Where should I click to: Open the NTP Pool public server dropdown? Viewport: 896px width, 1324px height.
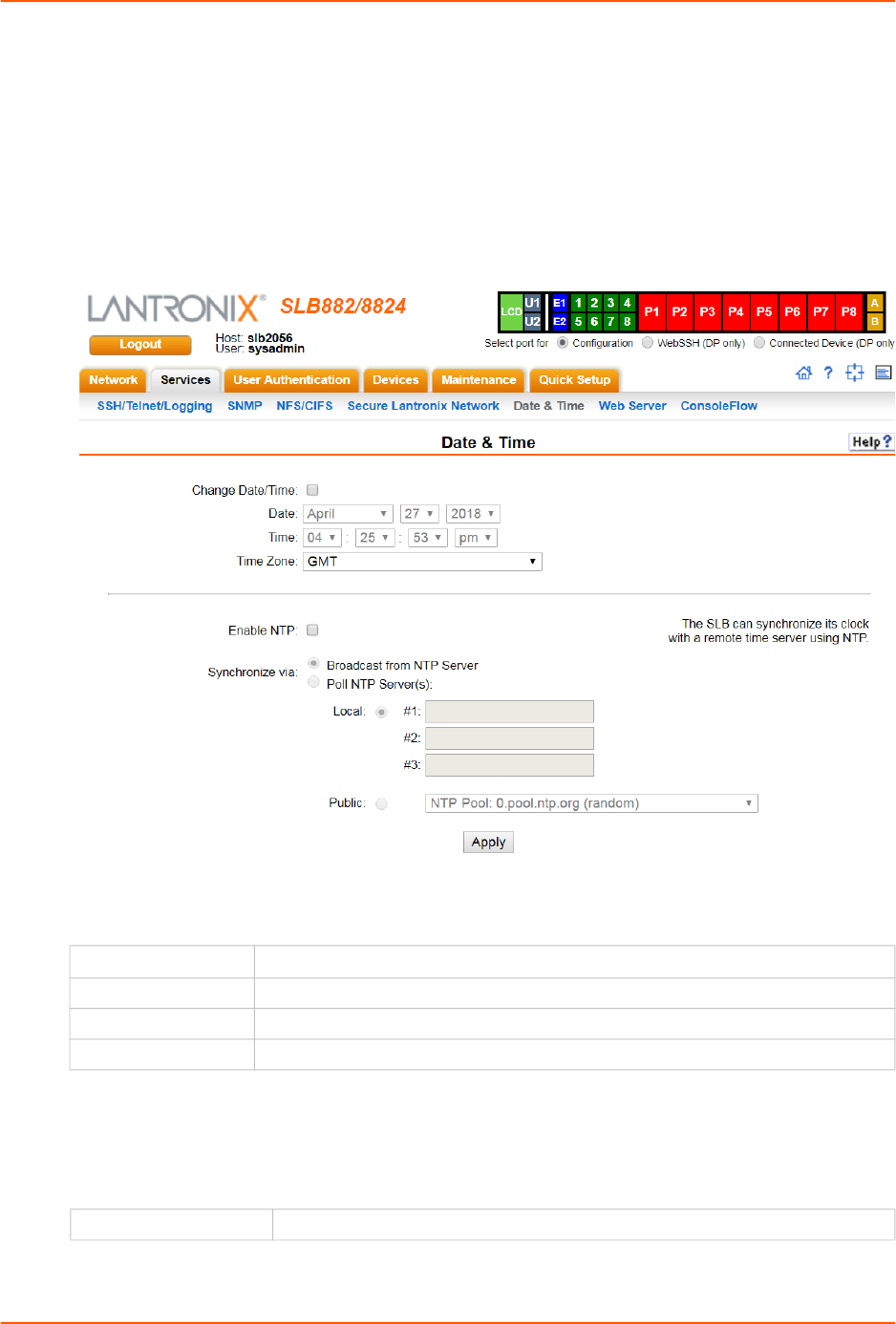591,803
